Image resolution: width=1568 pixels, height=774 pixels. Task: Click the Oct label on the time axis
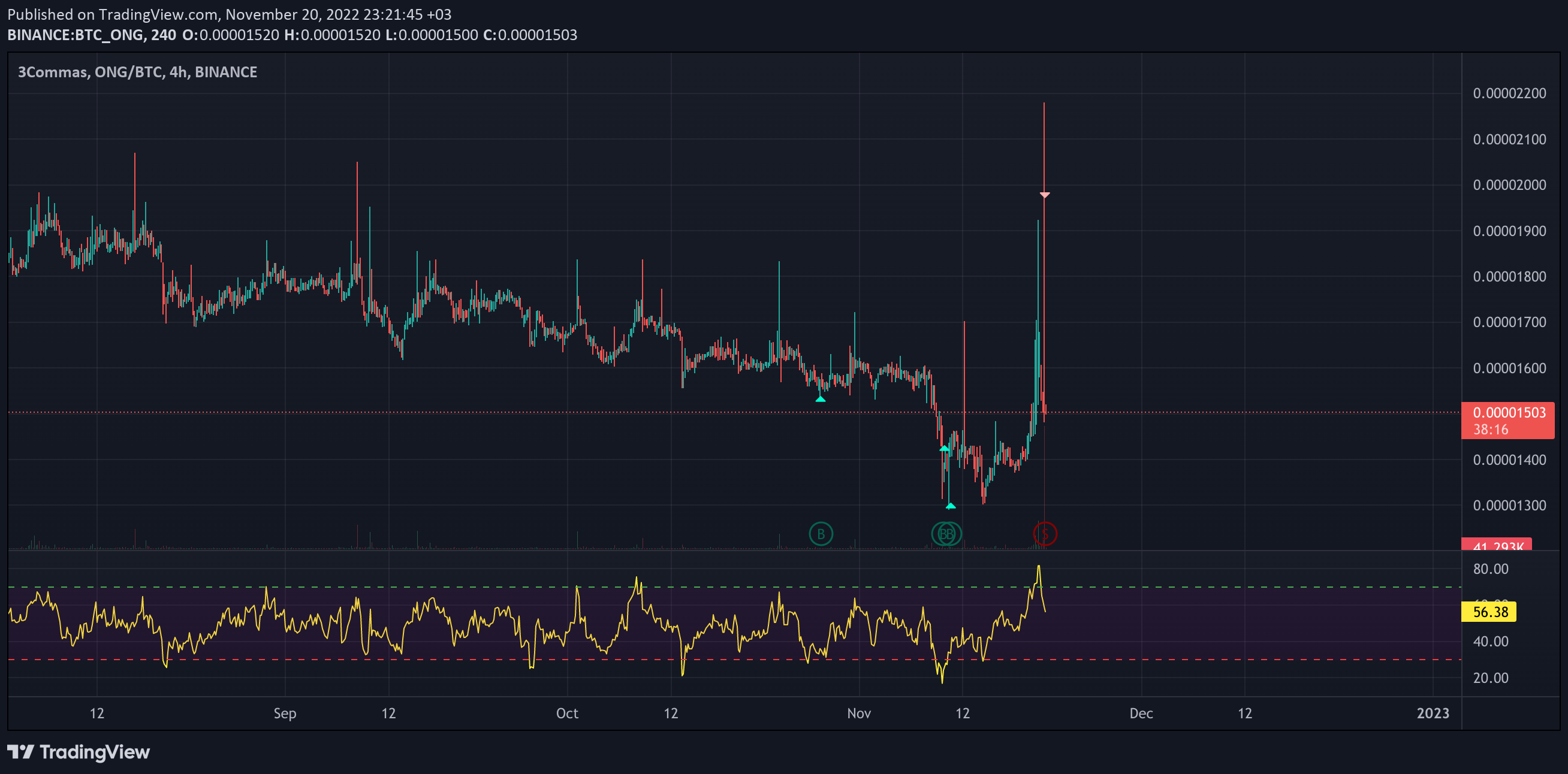point(567,713)
